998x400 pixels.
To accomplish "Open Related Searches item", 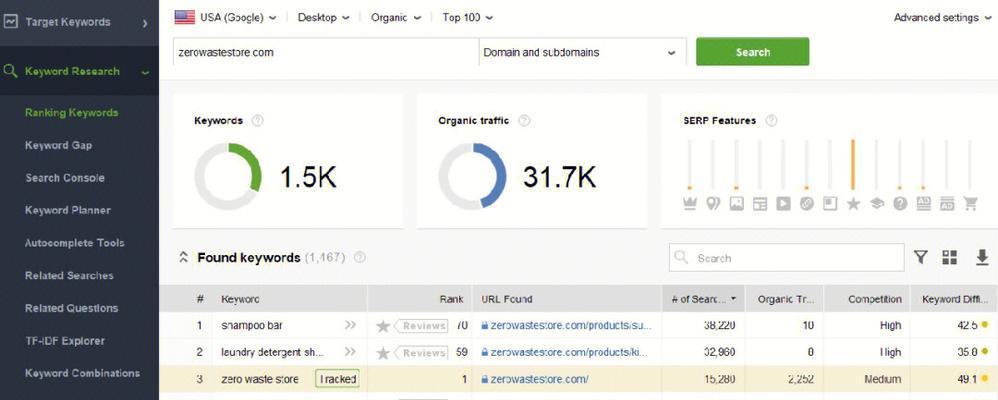I will point(69,275).
